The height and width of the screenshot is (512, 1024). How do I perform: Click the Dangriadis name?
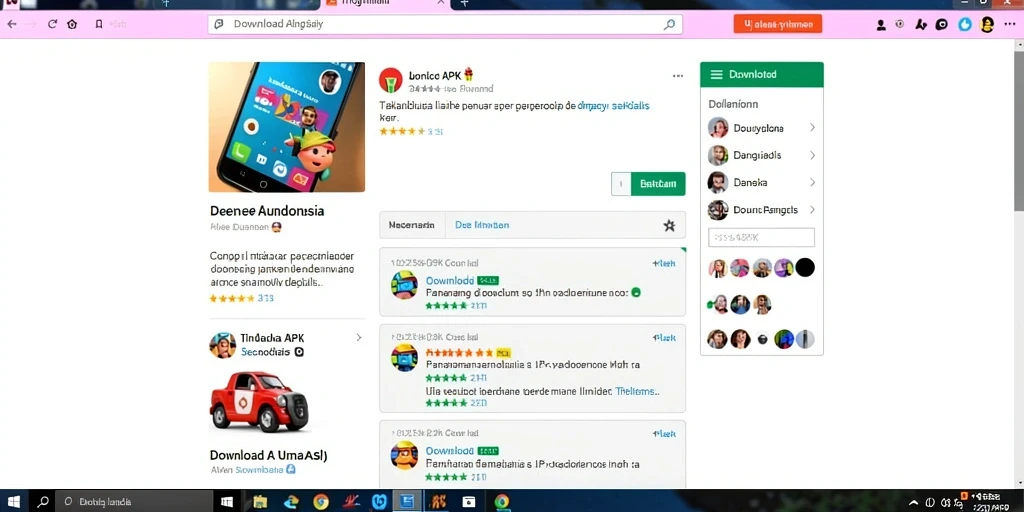click(757, 155)
